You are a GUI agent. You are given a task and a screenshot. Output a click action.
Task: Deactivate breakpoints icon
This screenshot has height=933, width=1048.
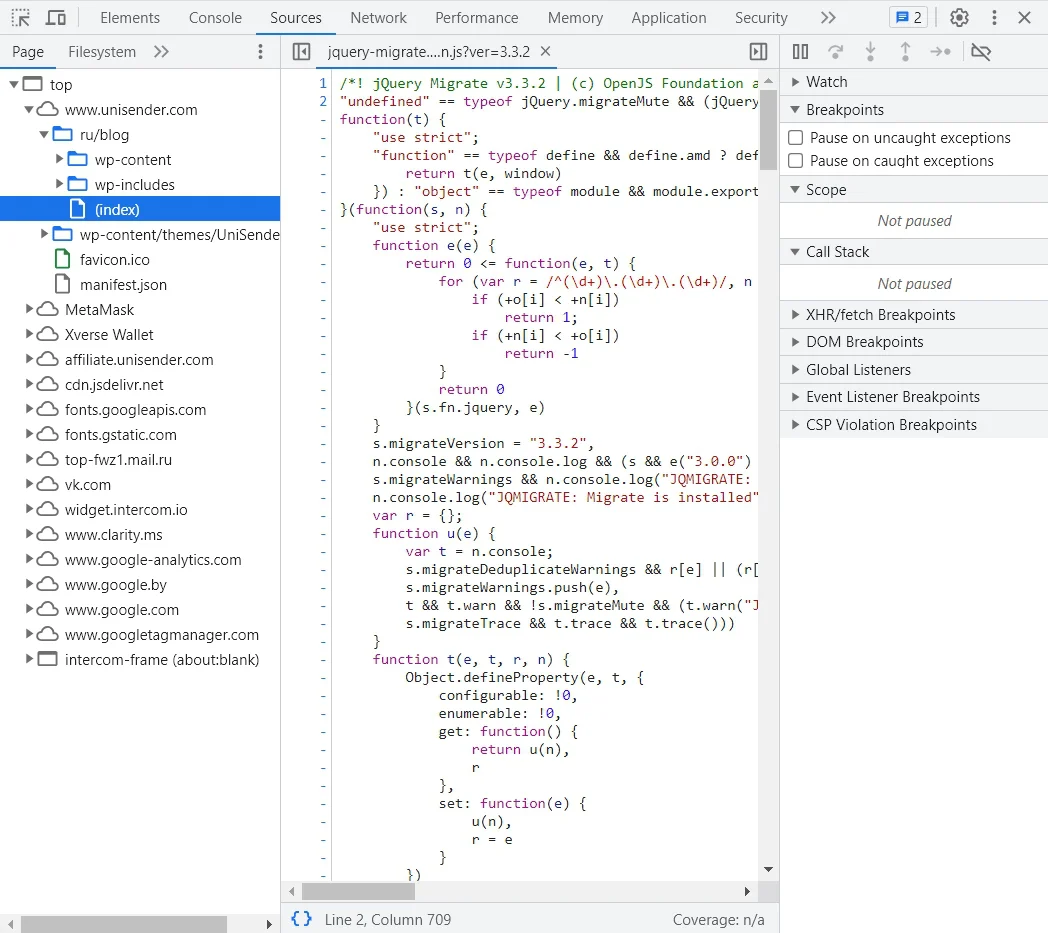(x=980, y=52)
